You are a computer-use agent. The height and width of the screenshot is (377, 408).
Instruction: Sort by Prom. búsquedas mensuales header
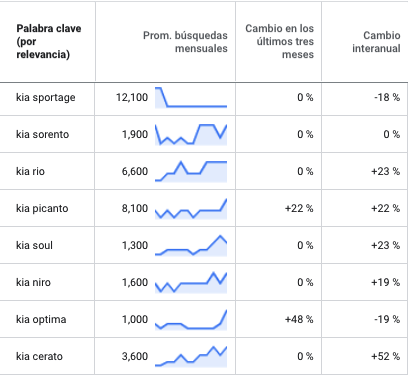coord(185,42)
